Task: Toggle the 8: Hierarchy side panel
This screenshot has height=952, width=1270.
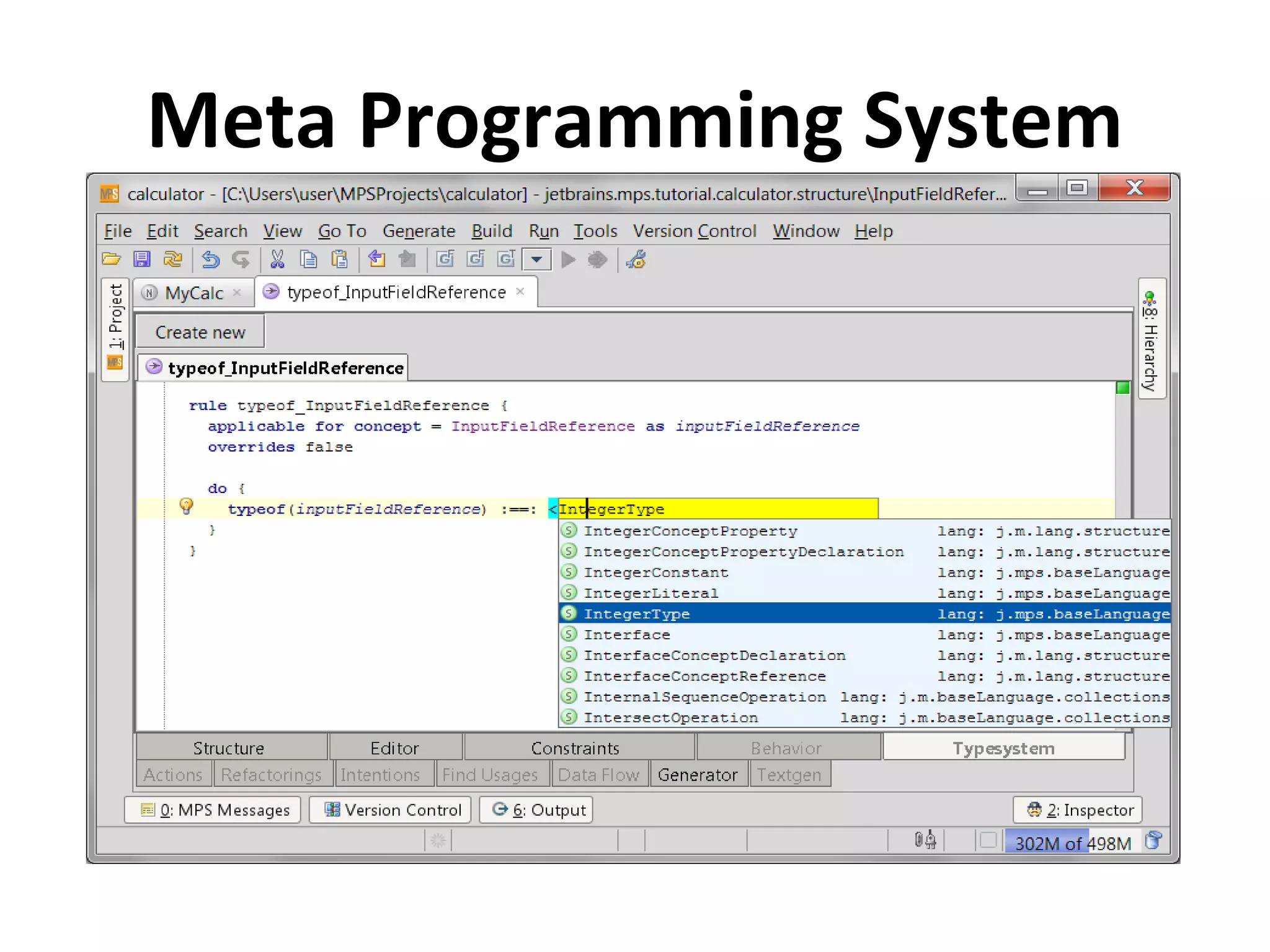Action: [x=1150, y=339]
